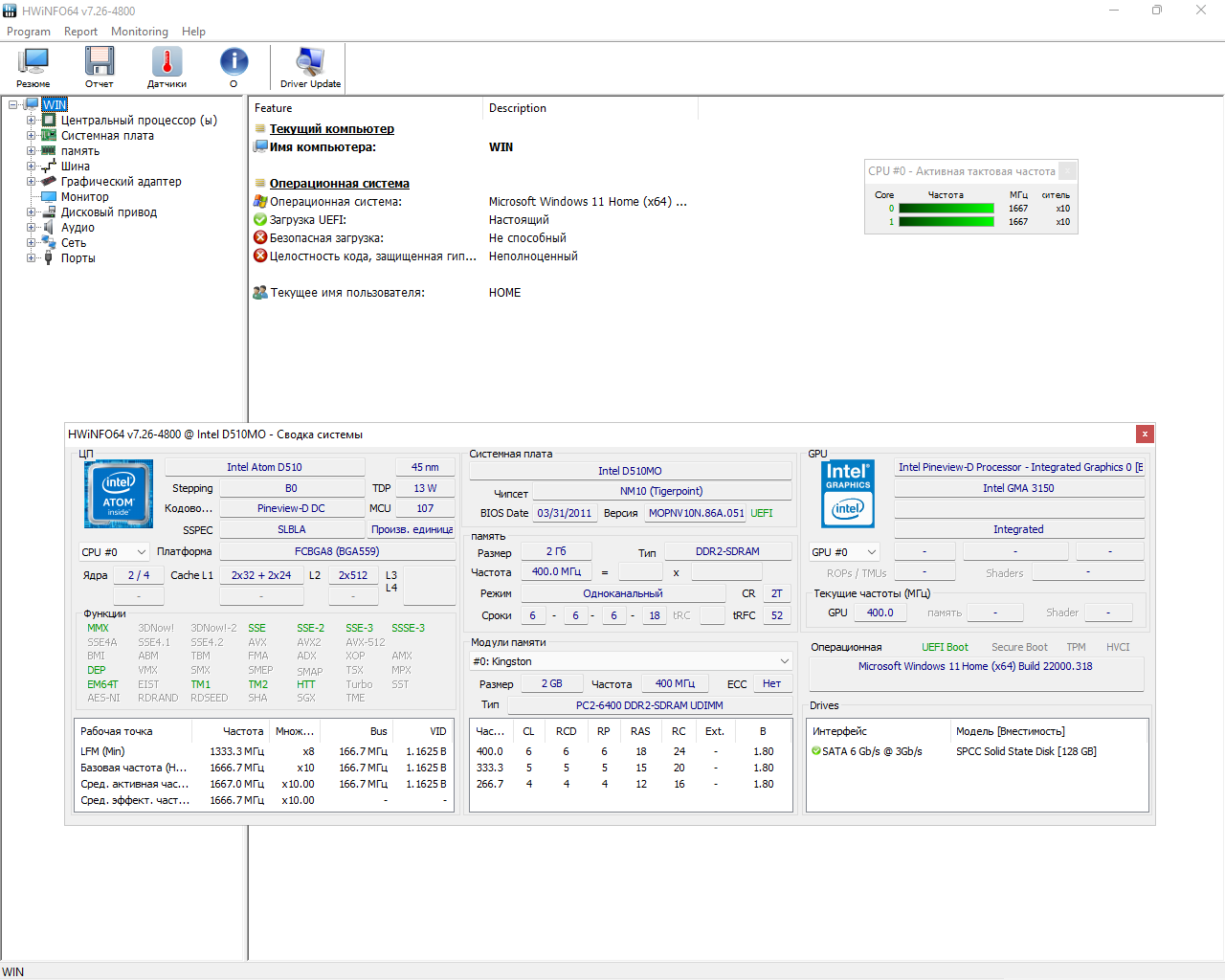Click the Microsoft Windows 11 Home Build text
1225x980 pixels.
975,666
